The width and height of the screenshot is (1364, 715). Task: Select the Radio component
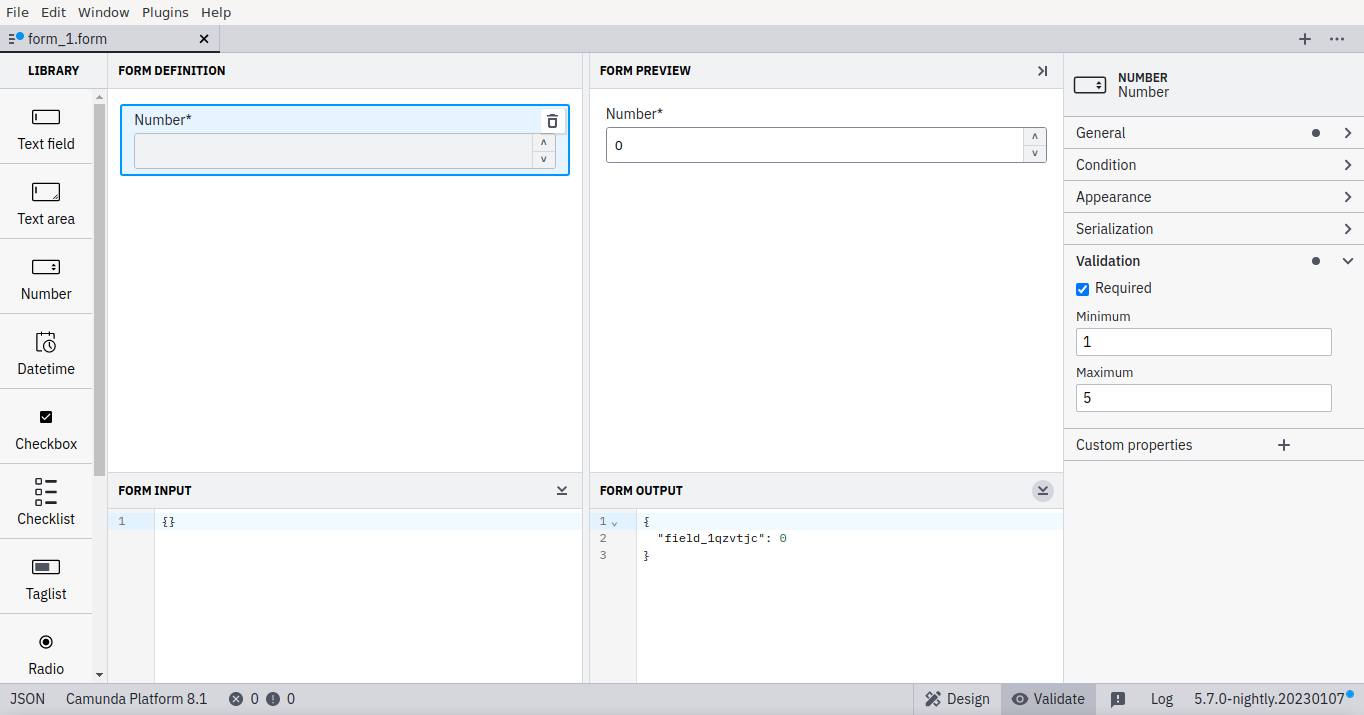(x=45, y=652)
